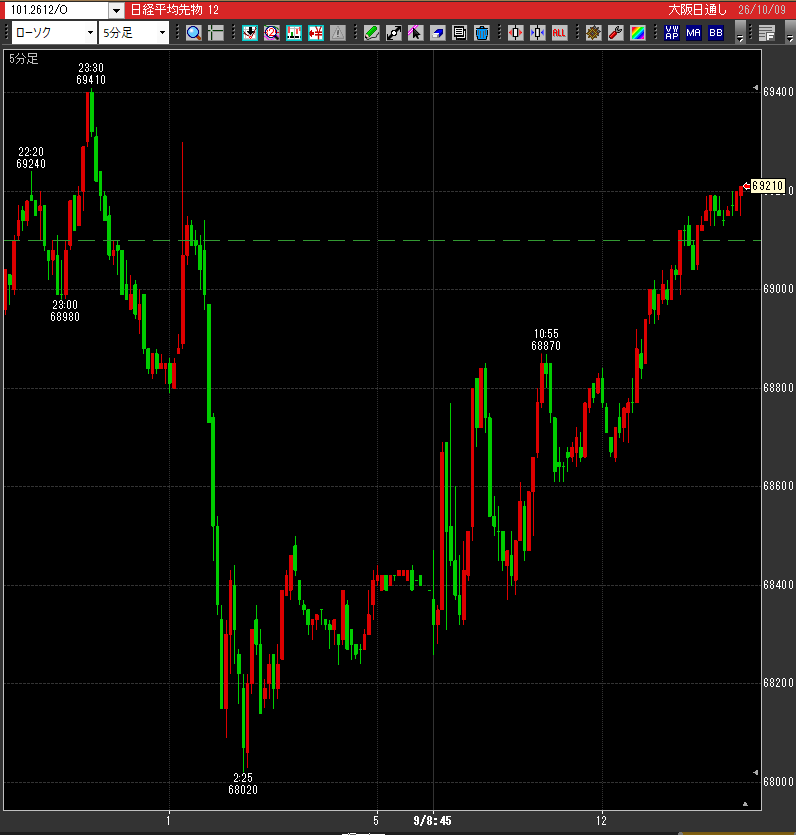This screenshot has height=835, width=796.
Task: Choose the arrow pointer with pink line tool
Action: [x=415, y=33]
